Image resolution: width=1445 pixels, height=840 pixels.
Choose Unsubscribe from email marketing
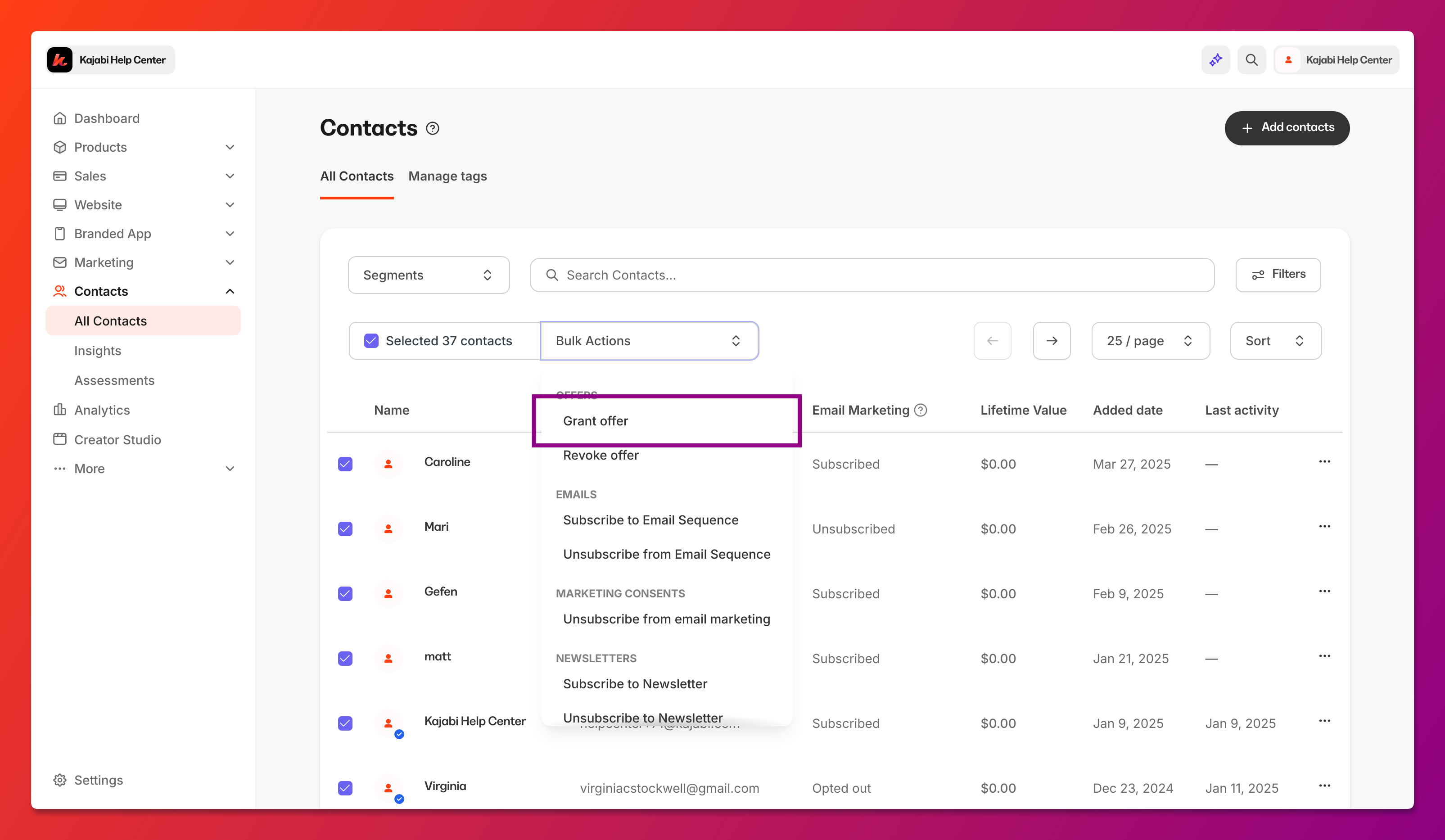pos(666,619)
